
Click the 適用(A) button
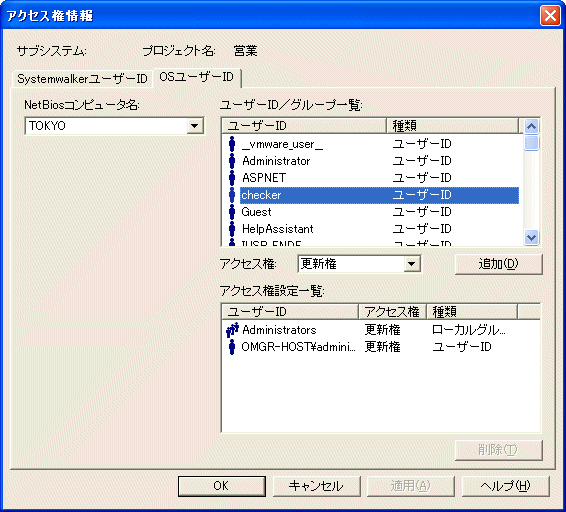(x=411, y=486)
